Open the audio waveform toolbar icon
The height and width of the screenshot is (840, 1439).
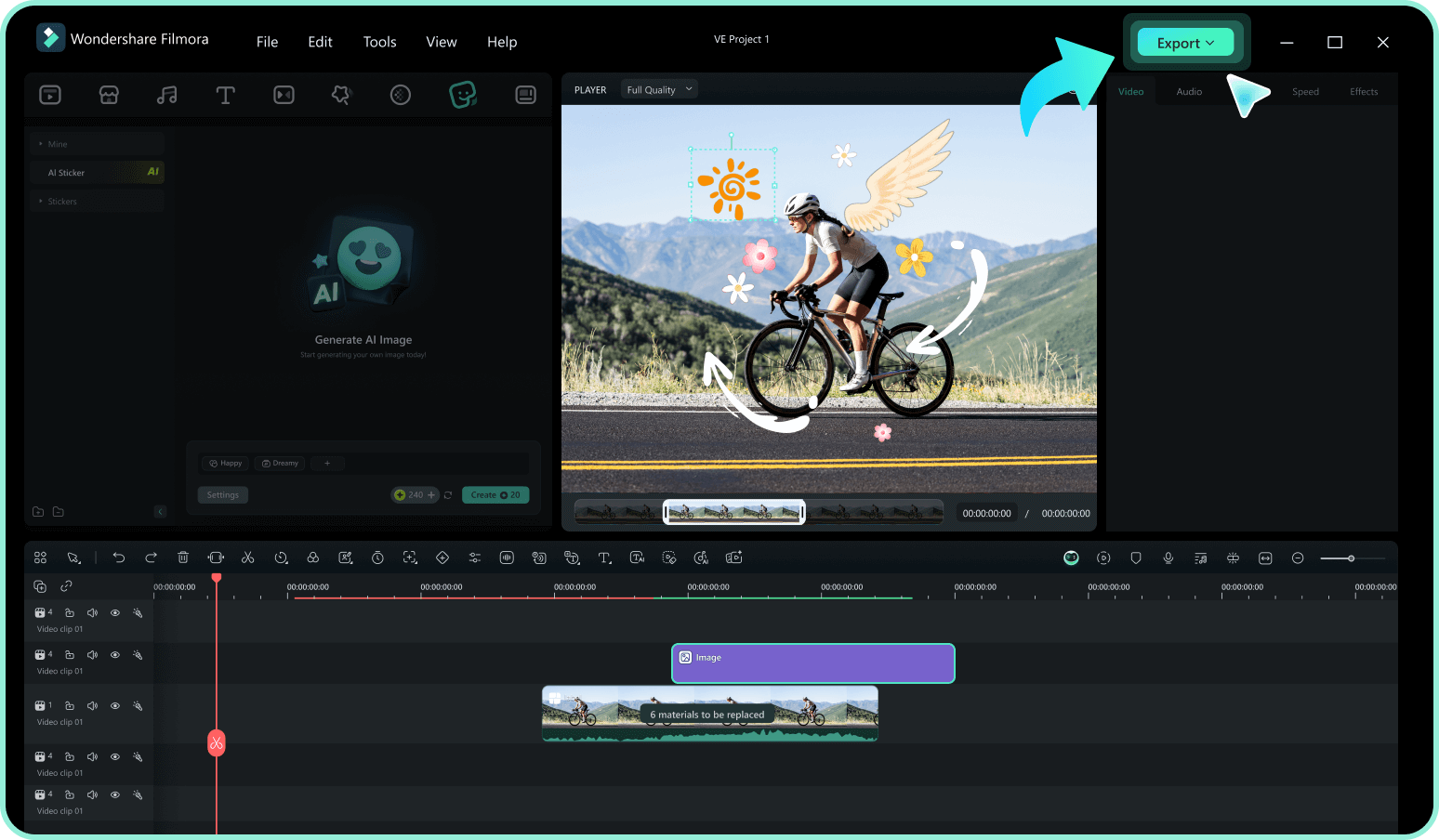[x=507, y=558]
